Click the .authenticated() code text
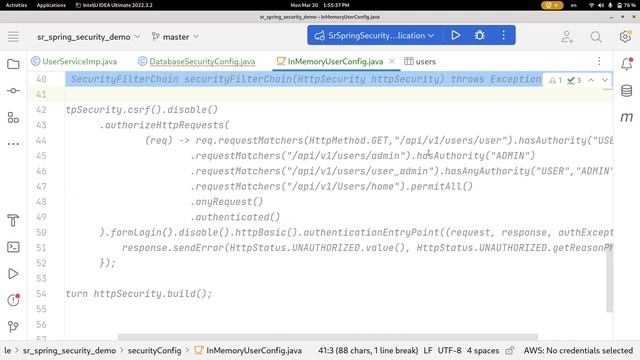Image resolution: width=640 pixels, height=360 pixels. point(236,217)
